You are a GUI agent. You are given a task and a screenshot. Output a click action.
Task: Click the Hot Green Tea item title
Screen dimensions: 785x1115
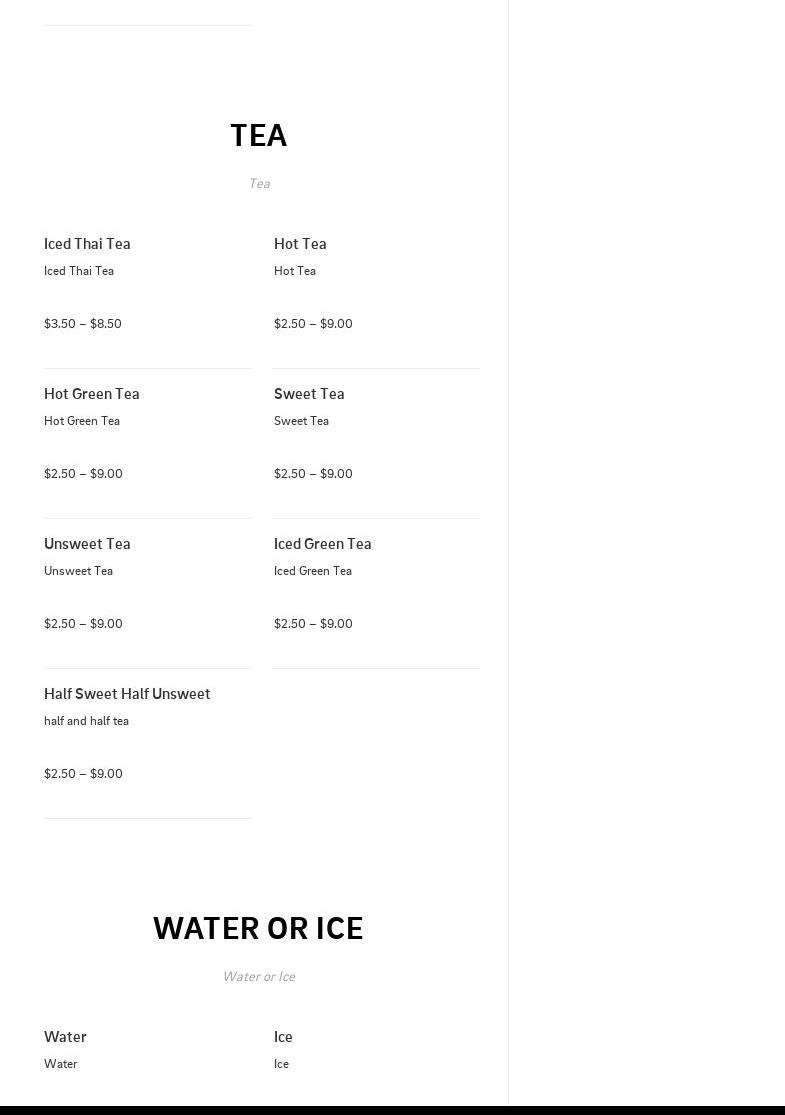(x=91, y=394)
